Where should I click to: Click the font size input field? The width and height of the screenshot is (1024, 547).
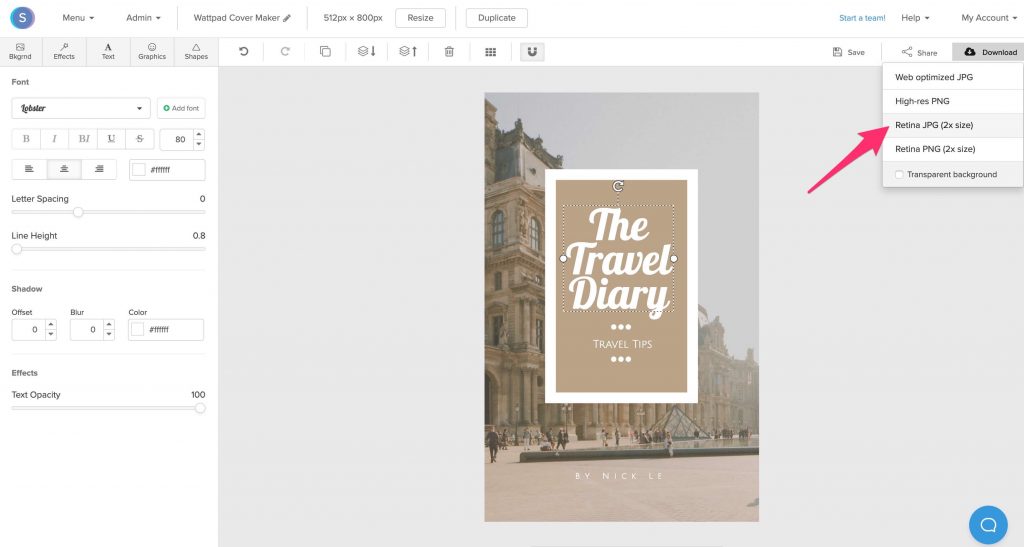click(x=177, y=139)
